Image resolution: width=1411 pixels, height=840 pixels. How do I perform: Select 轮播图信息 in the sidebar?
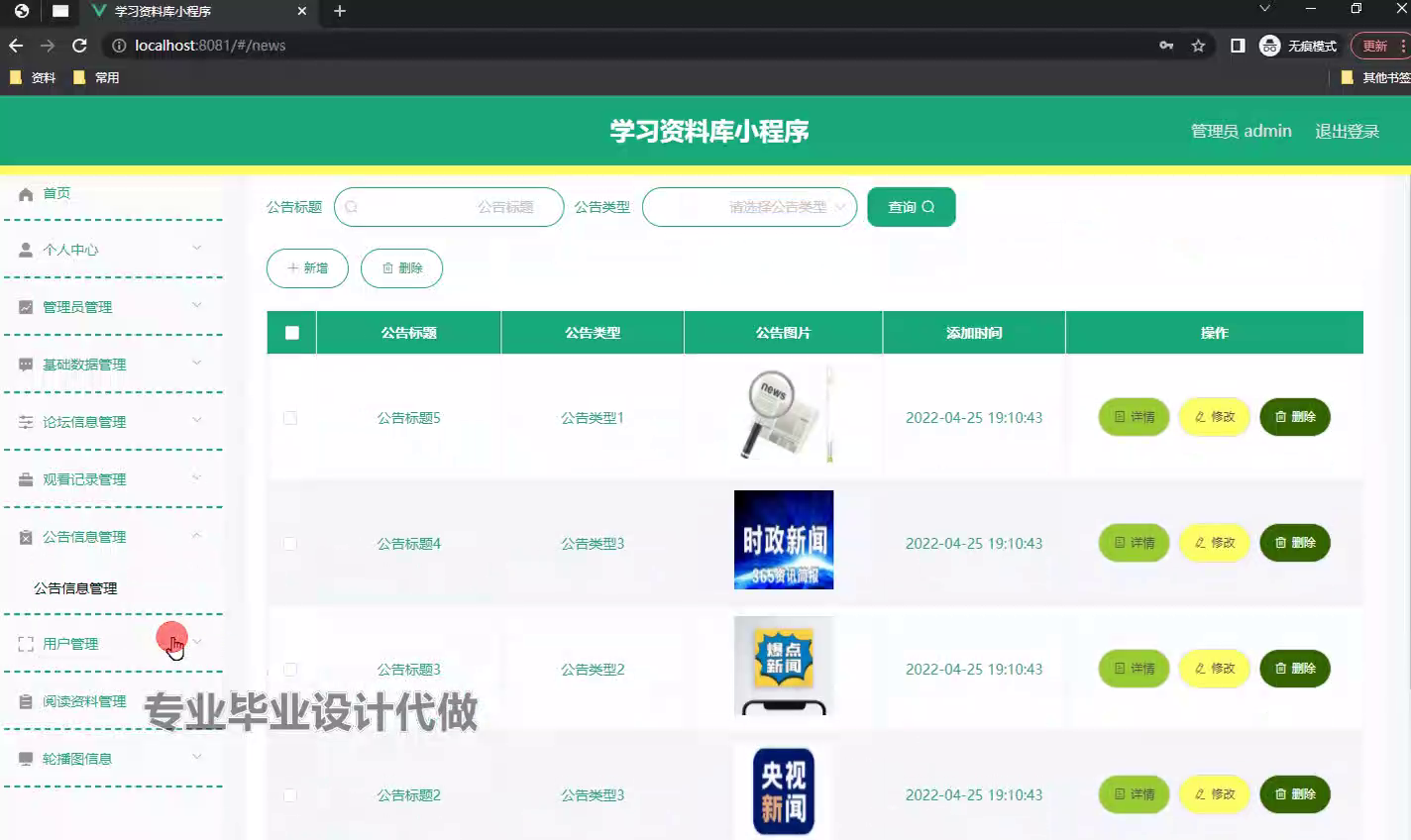click(77, 759)
